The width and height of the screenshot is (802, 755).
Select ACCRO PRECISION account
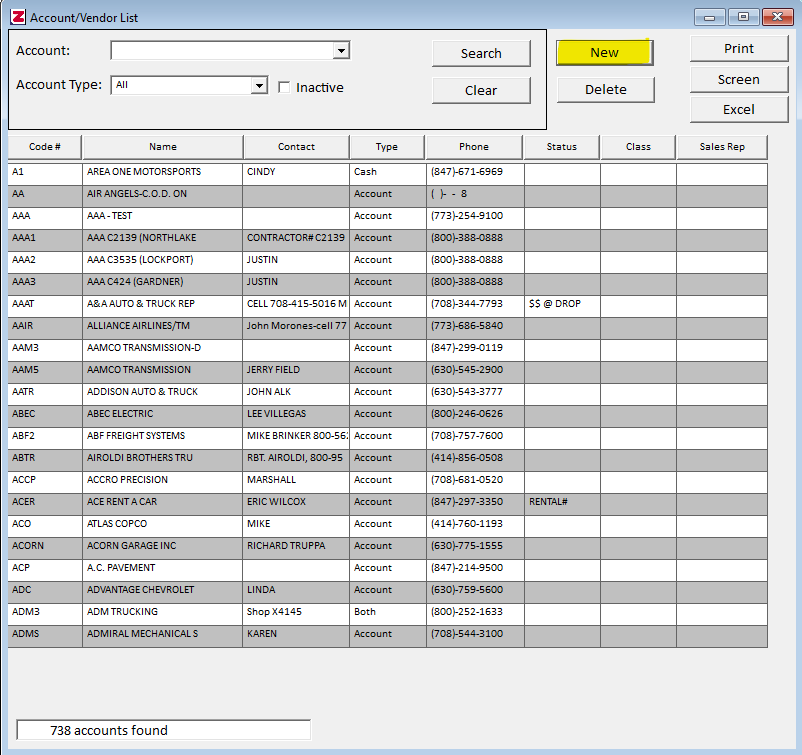(388, 482)
